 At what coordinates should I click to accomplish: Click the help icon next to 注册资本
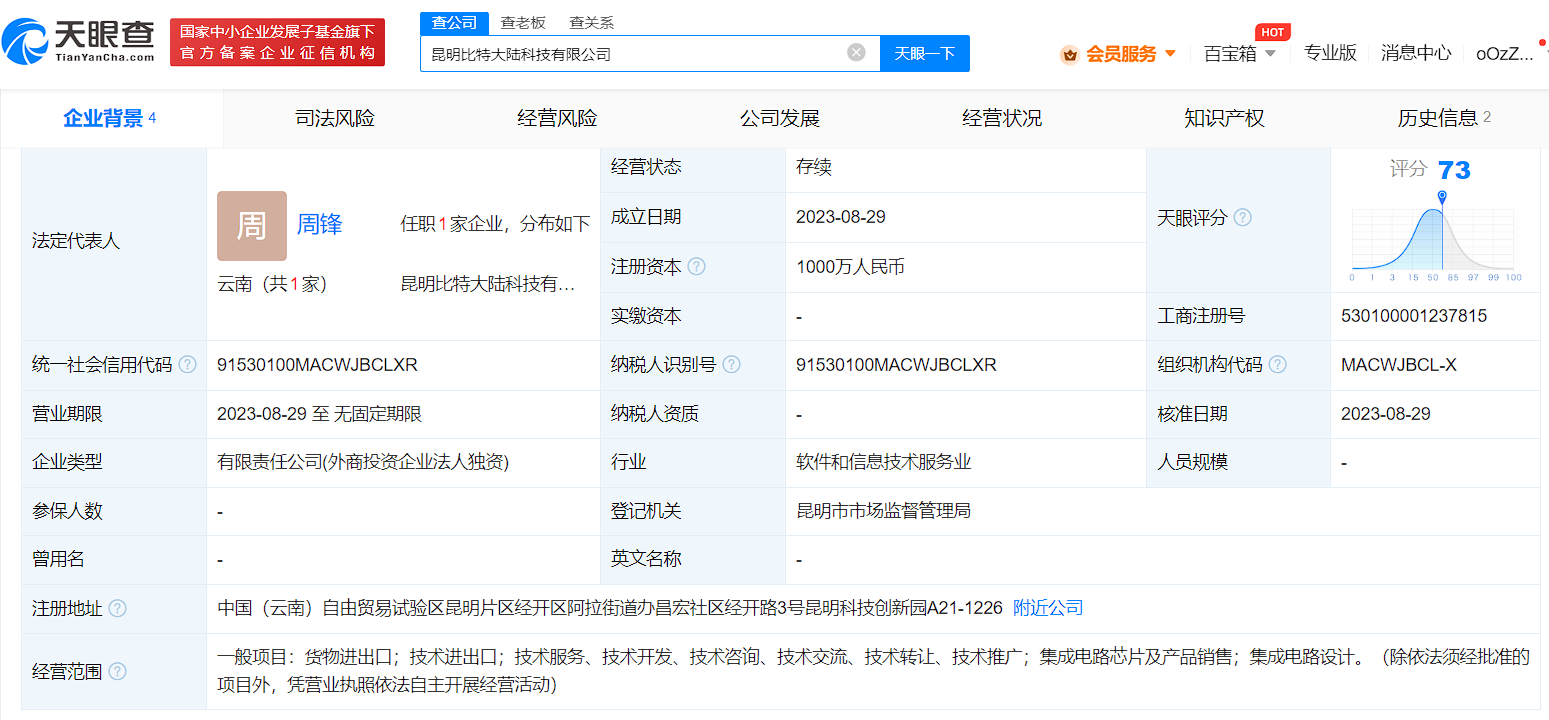coord(697,267)
